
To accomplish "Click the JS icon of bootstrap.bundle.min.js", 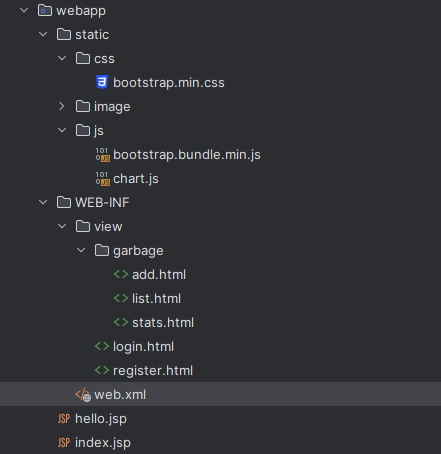I will (x=103, y=155).
